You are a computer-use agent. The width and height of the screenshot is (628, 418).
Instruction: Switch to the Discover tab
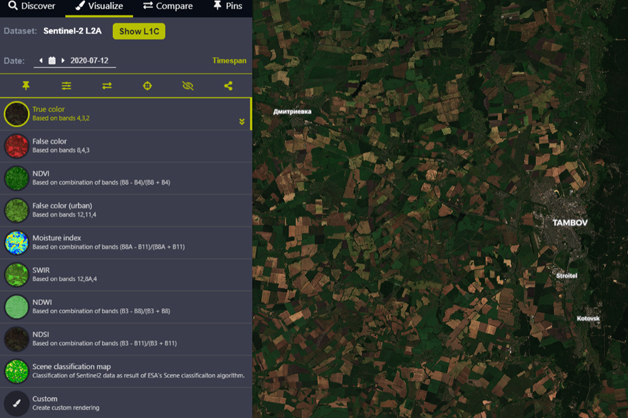pos(32,7)
